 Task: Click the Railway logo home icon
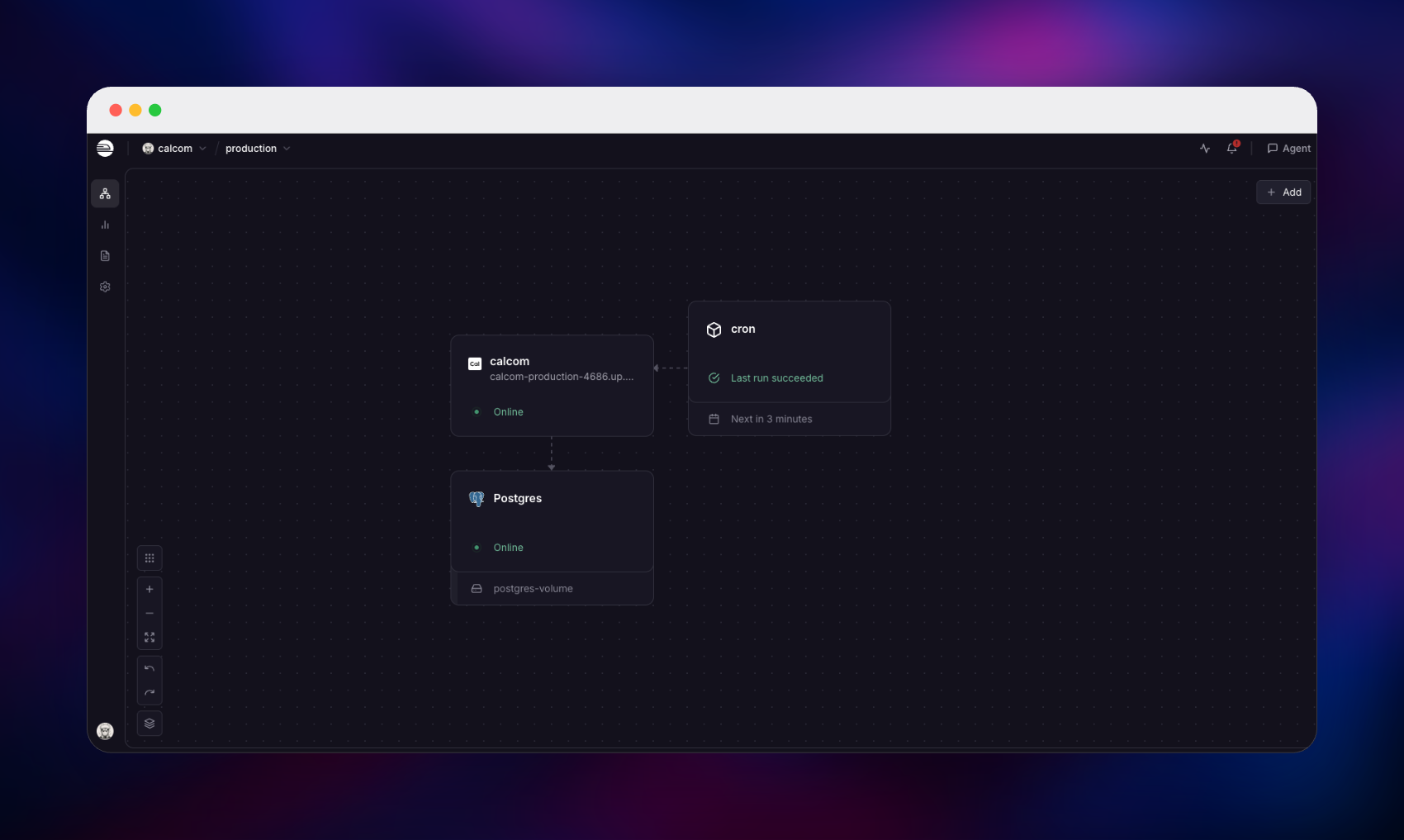tap(105, 149)
